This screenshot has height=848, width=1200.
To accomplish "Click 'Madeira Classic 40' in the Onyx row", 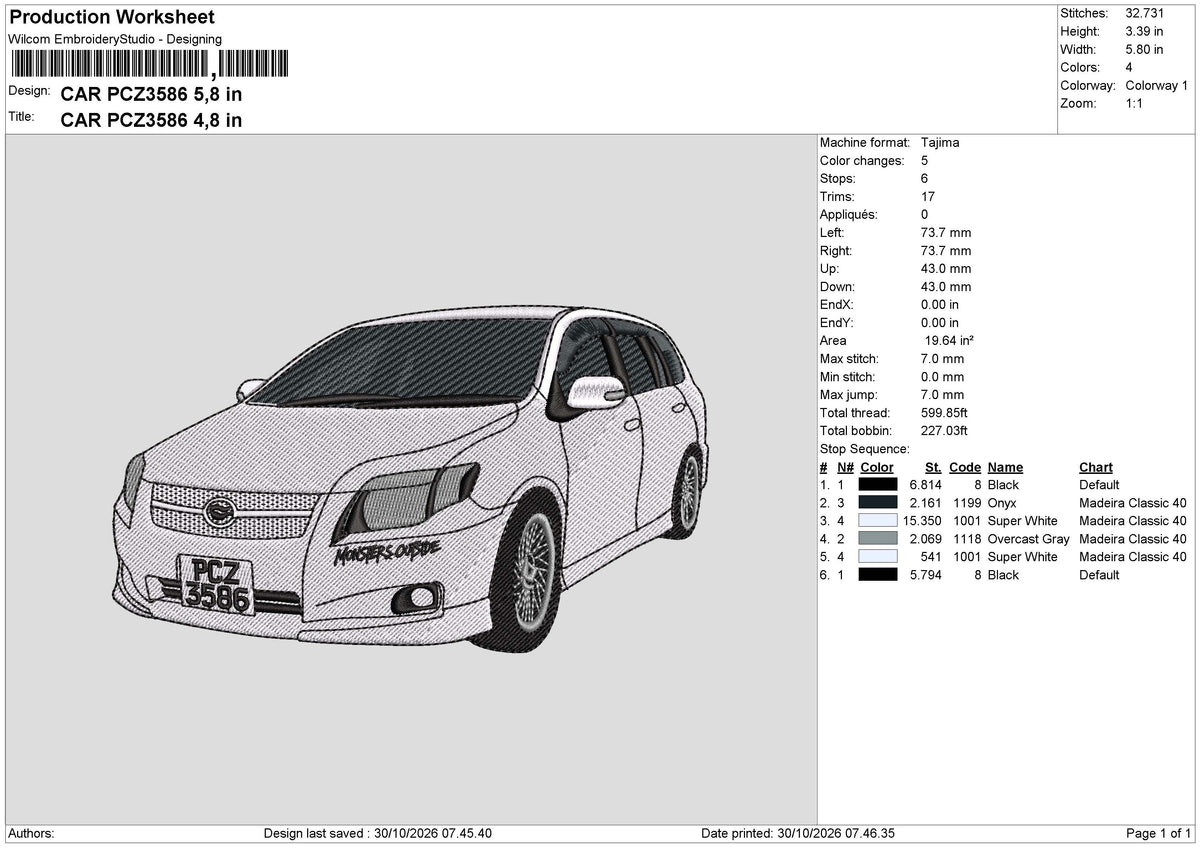I will point(1133,503).
